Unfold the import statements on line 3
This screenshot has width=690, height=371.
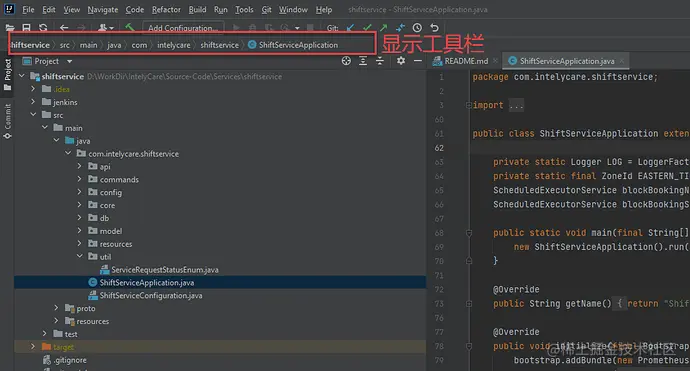click(x=469, y=105)
